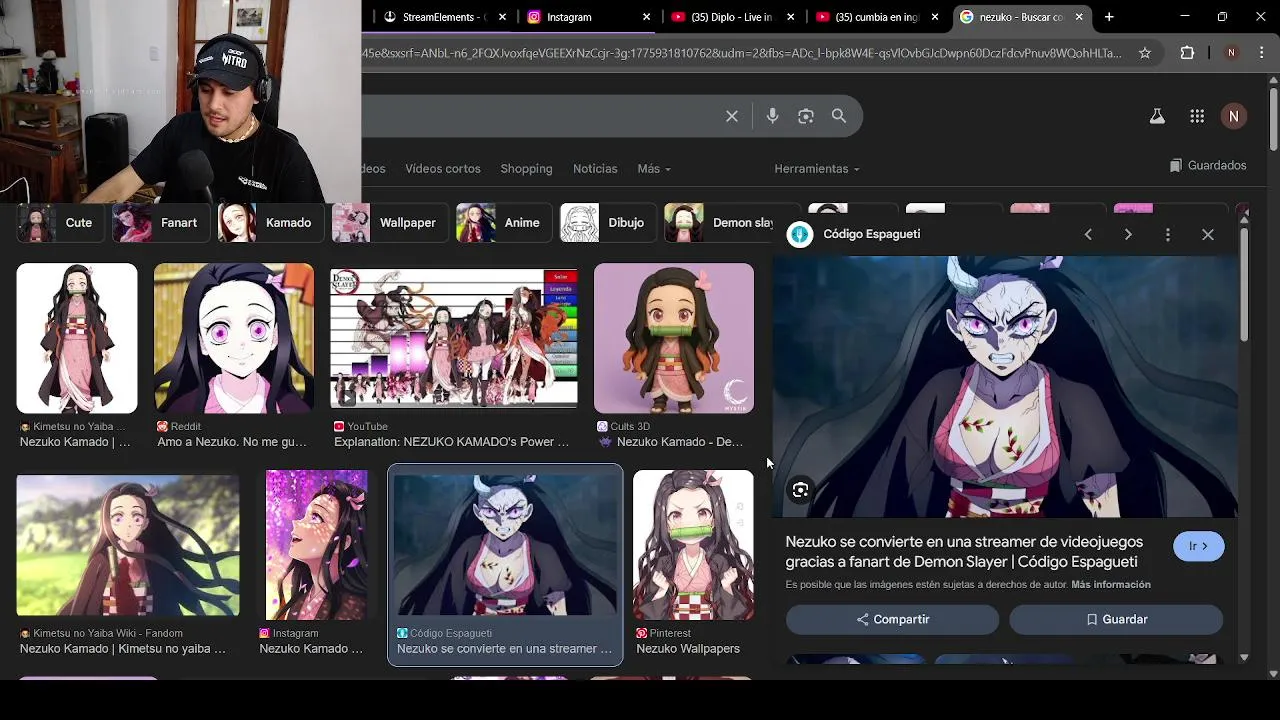Filter images by Dibujo chip

point(608,223)
